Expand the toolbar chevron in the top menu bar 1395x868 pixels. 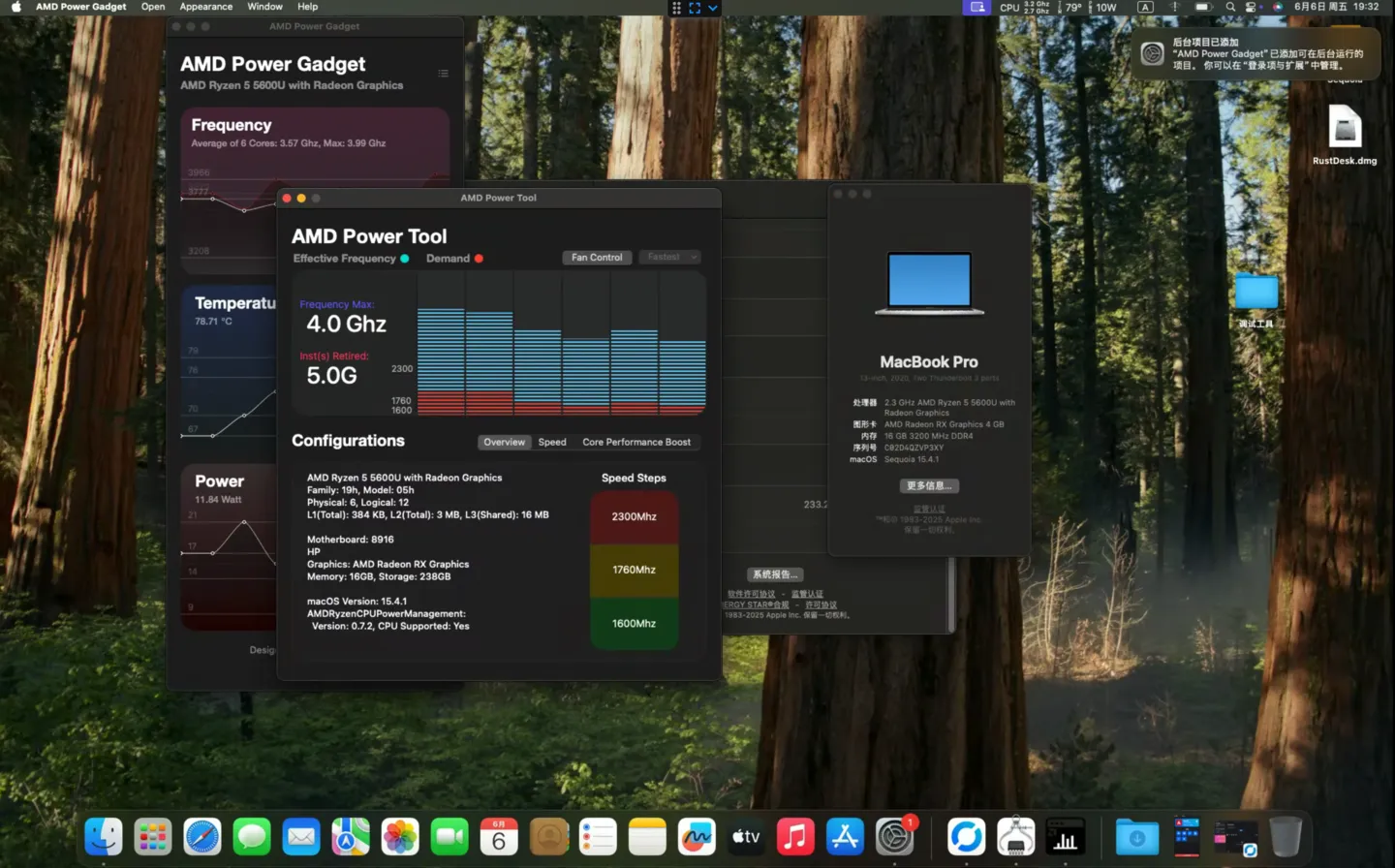pyautogui.click(x=713, y=8)
